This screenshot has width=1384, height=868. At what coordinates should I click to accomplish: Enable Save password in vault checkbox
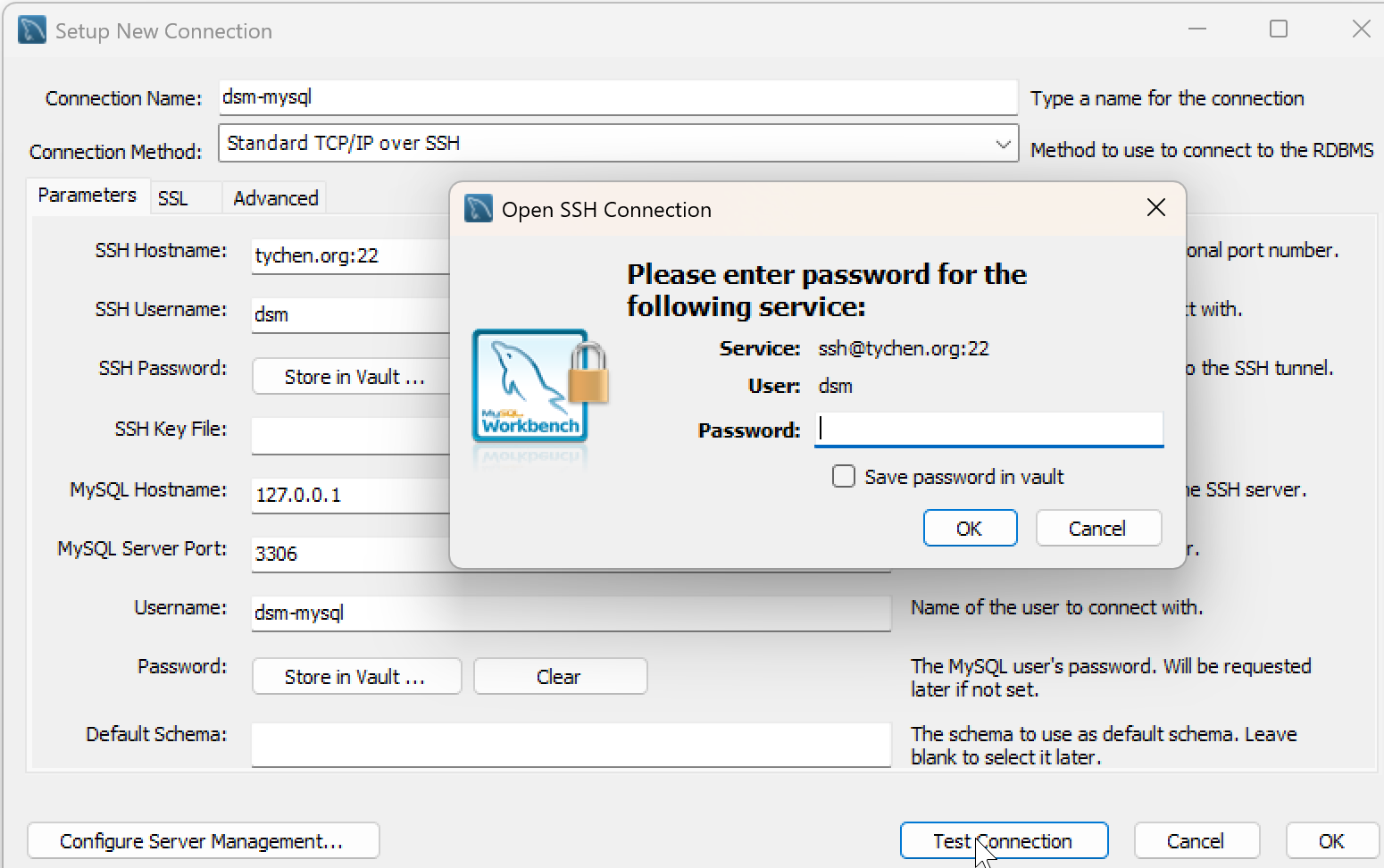[x=844, y=476]
